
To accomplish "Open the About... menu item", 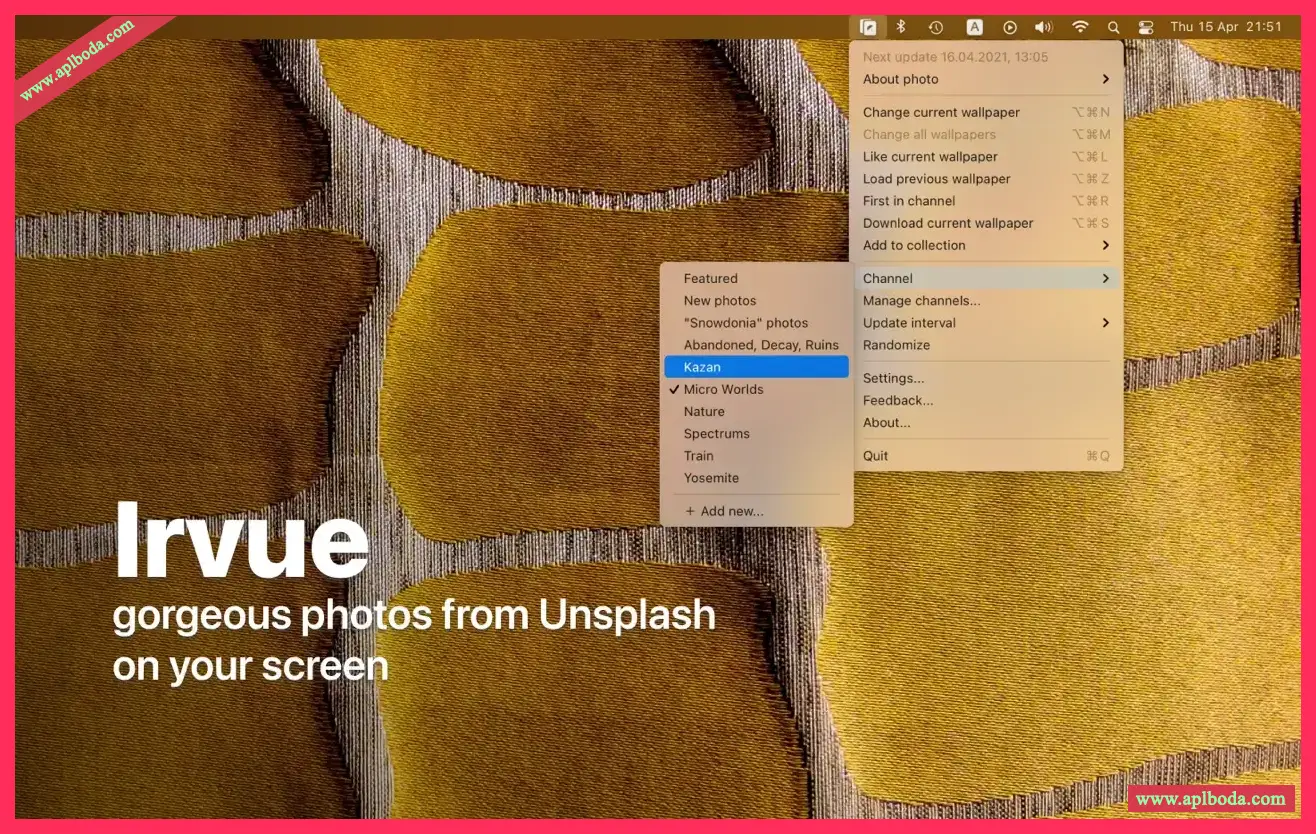I will coord(986,422).
